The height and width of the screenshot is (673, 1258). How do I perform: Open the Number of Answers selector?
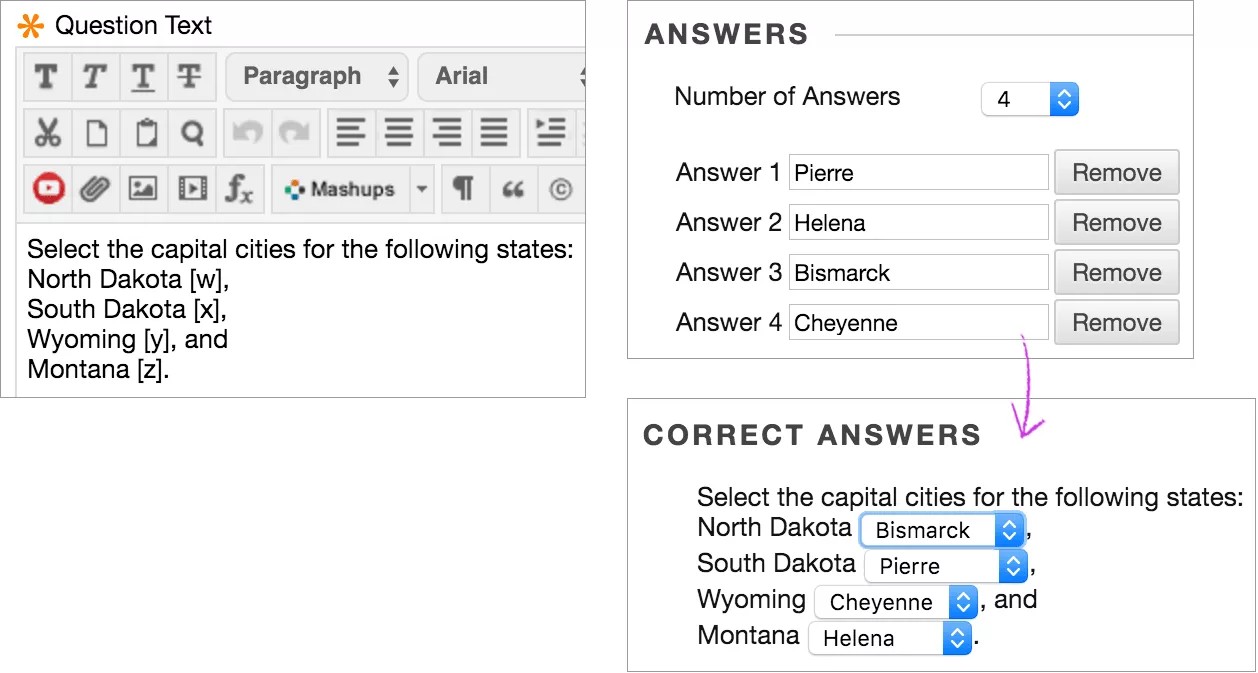tap(1030, 99)
